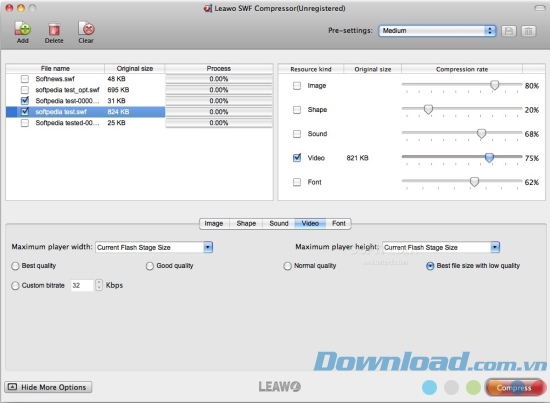Image resolution: width=550 pixels, height=403 pixels.
Task: Click the Compress button
Action: pos(515,388)
